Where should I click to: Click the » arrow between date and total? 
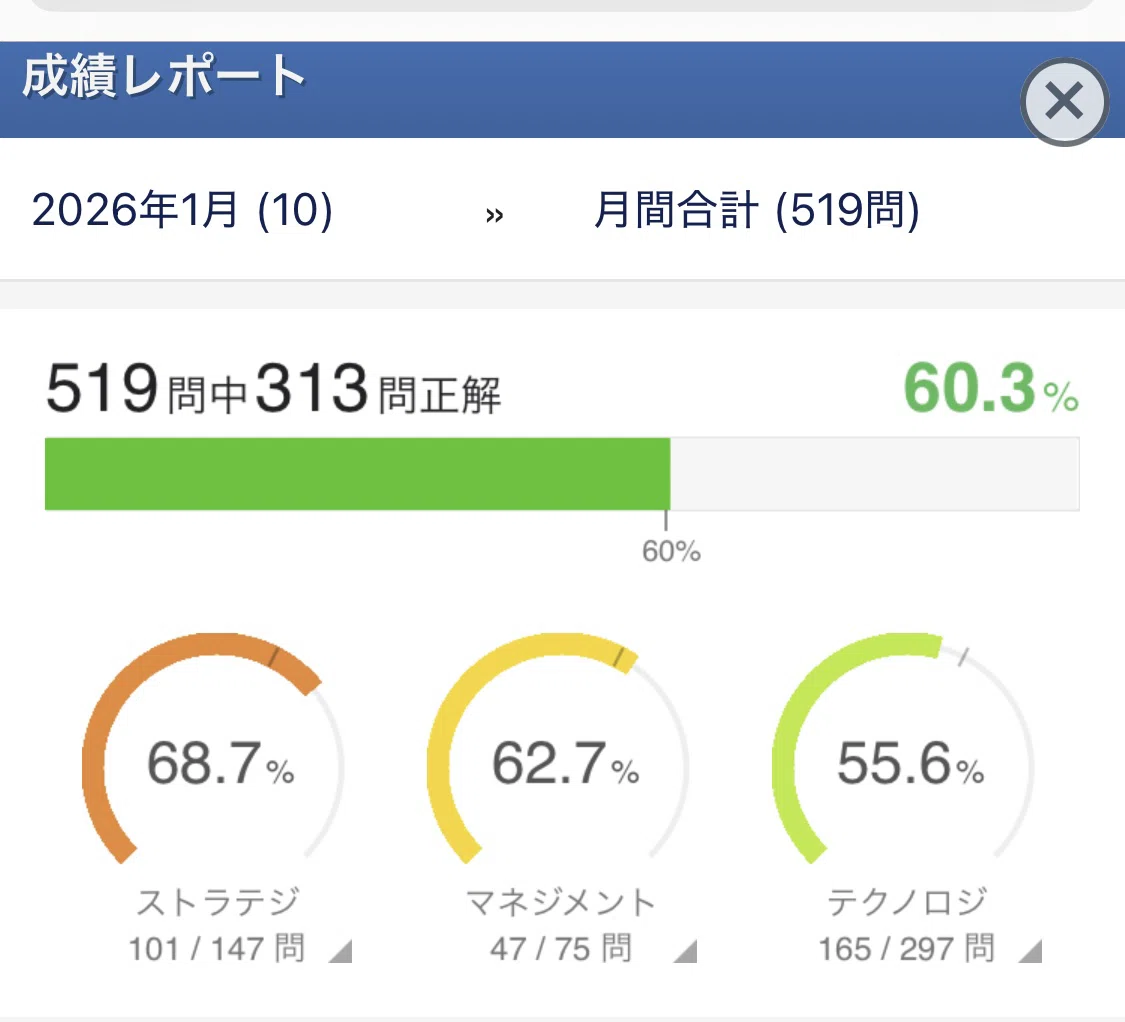coord(494,215)
